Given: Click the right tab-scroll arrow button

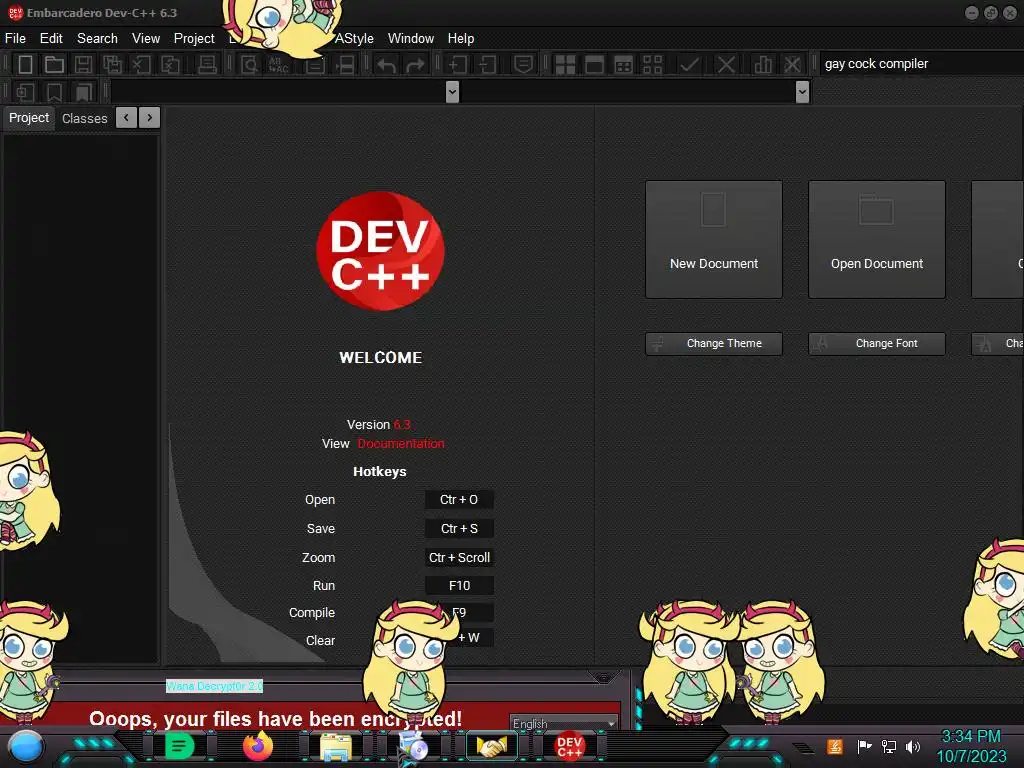Looking at the screenshot, I should pyautogui.click(x=150, y=118).
